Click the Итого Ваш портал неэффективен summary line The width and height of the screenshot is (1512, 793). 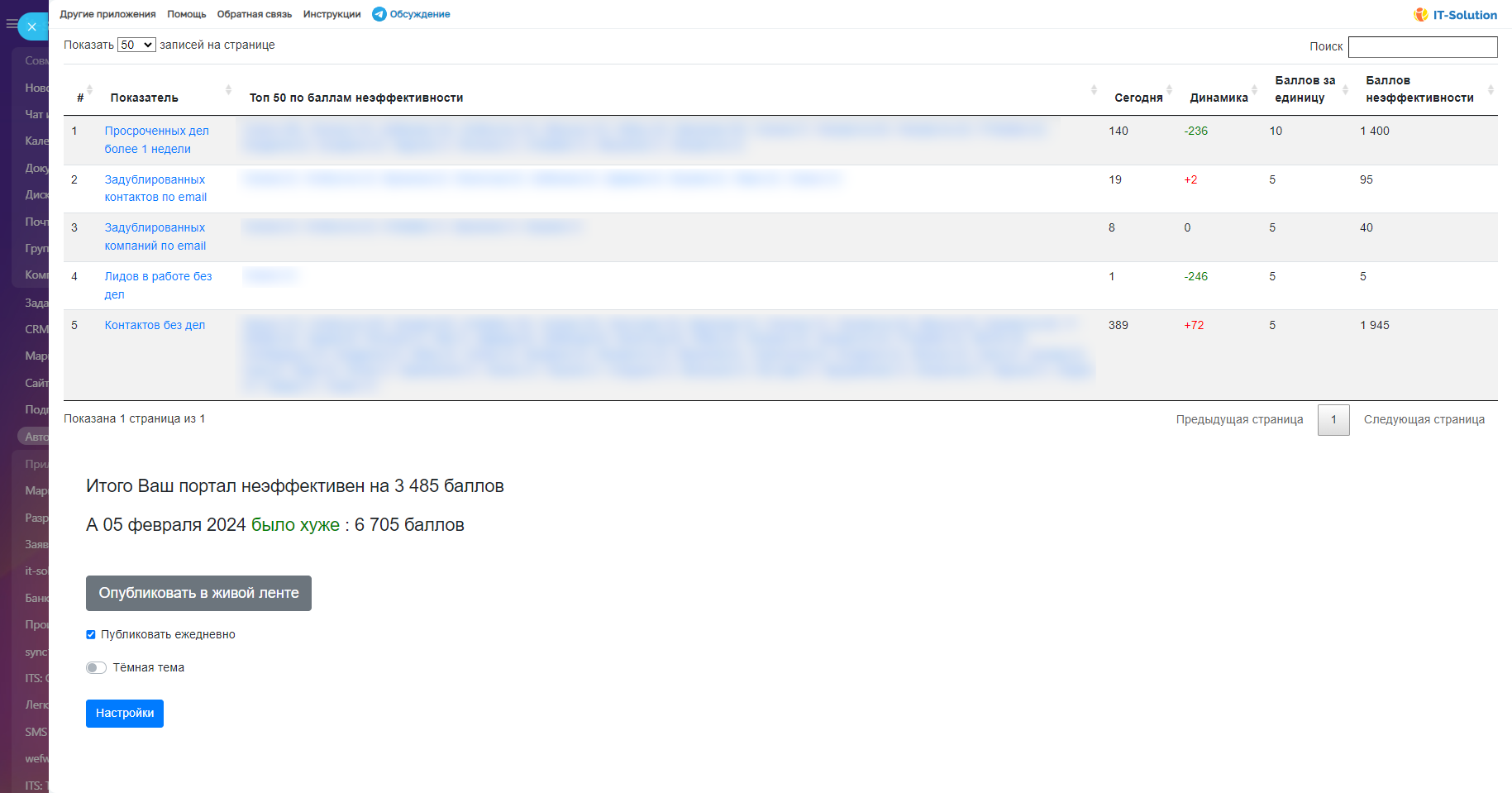[295, 486]
